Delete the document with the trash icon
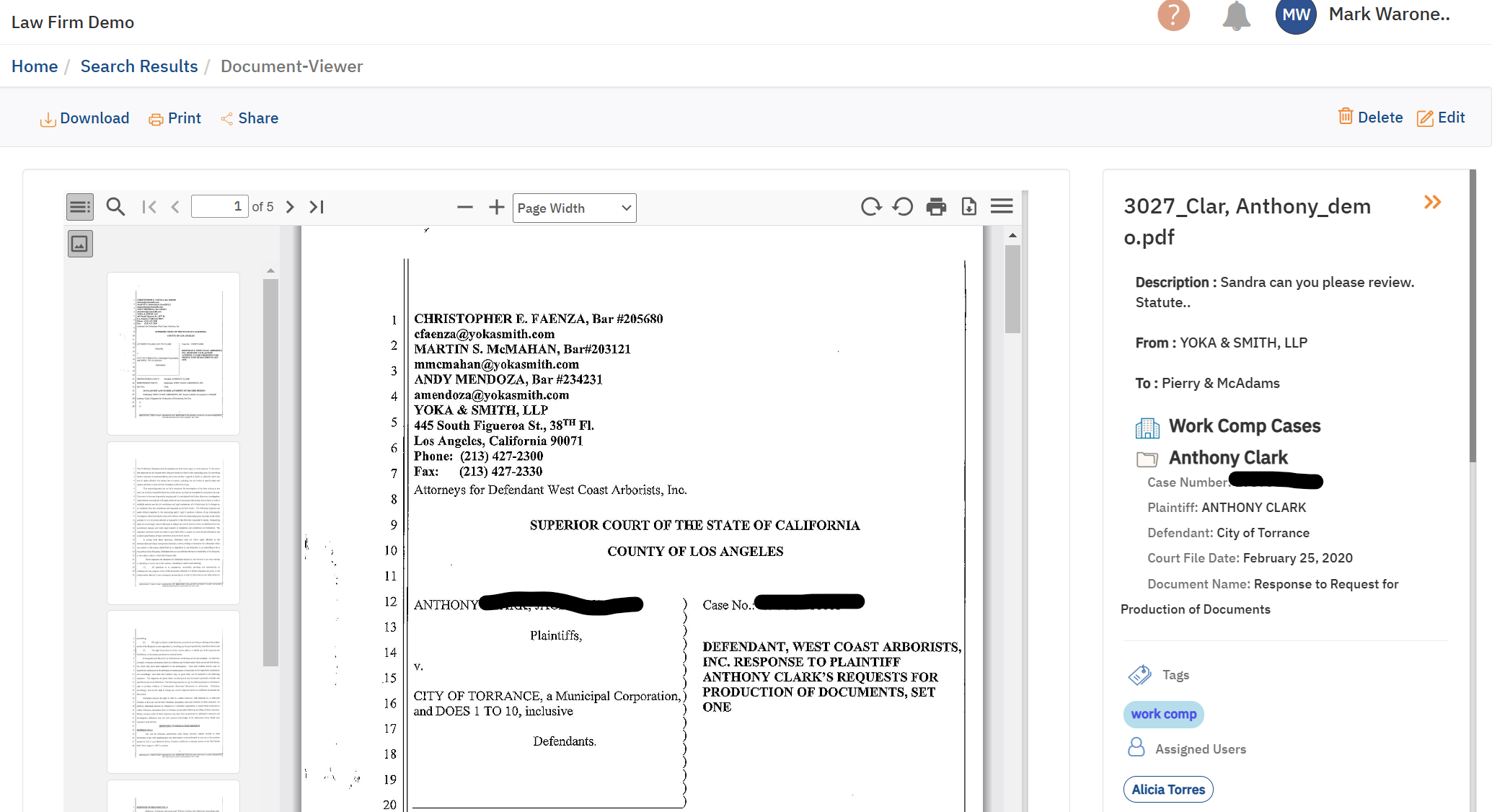This screenshot has height=812, width=1510. pos(1369,117)
